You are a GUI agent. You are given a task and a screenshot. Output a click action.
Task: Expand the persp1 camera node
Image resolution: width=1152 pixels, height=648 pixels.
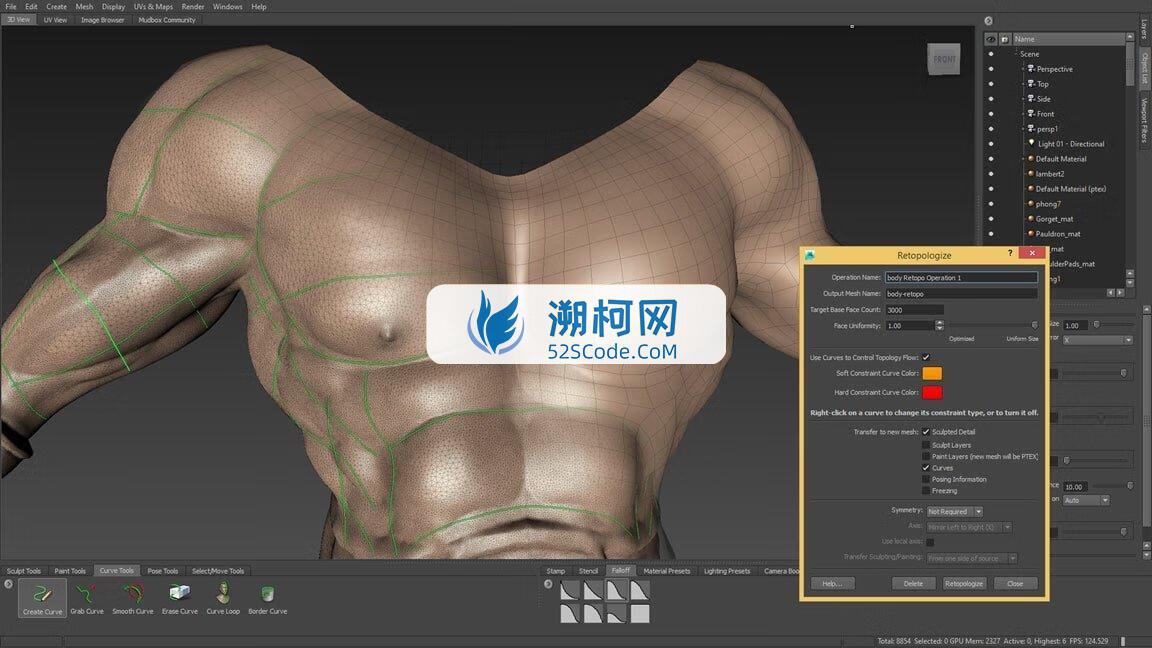click(1023, 129)
